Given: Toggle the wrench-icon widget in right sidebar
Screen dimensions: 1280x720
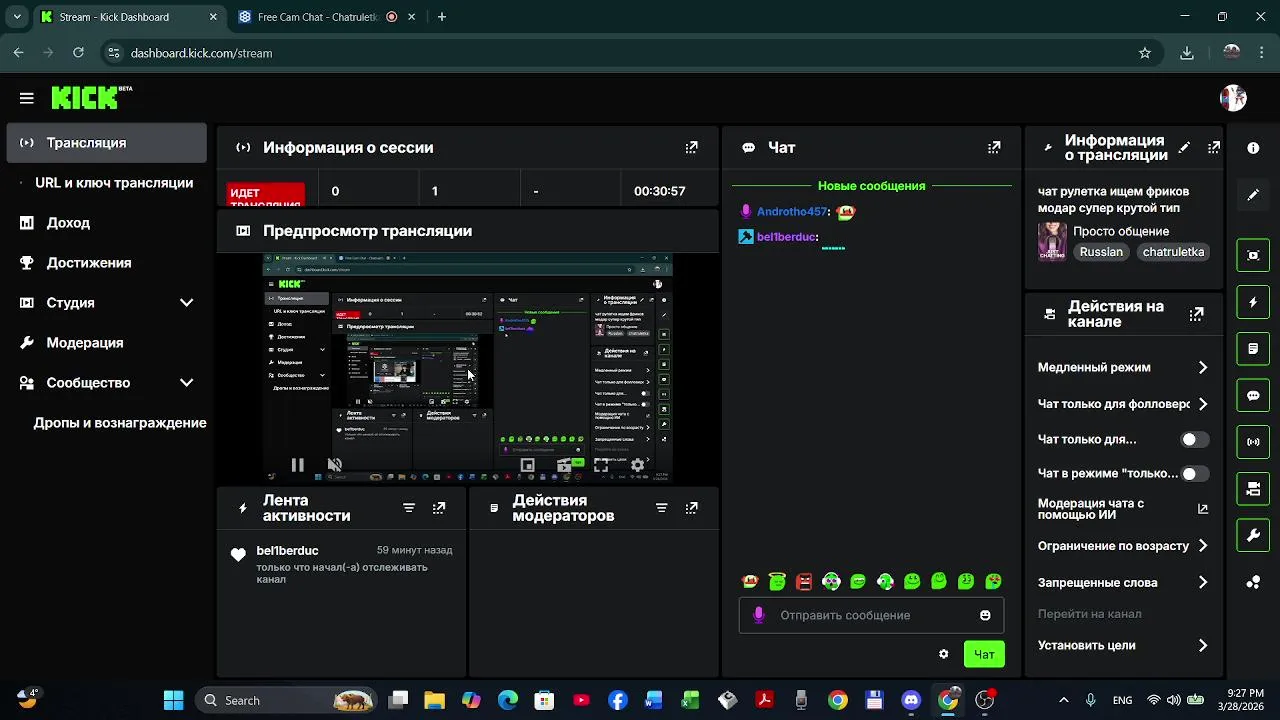Looking at the screenshot, I should click(1253, 535).
